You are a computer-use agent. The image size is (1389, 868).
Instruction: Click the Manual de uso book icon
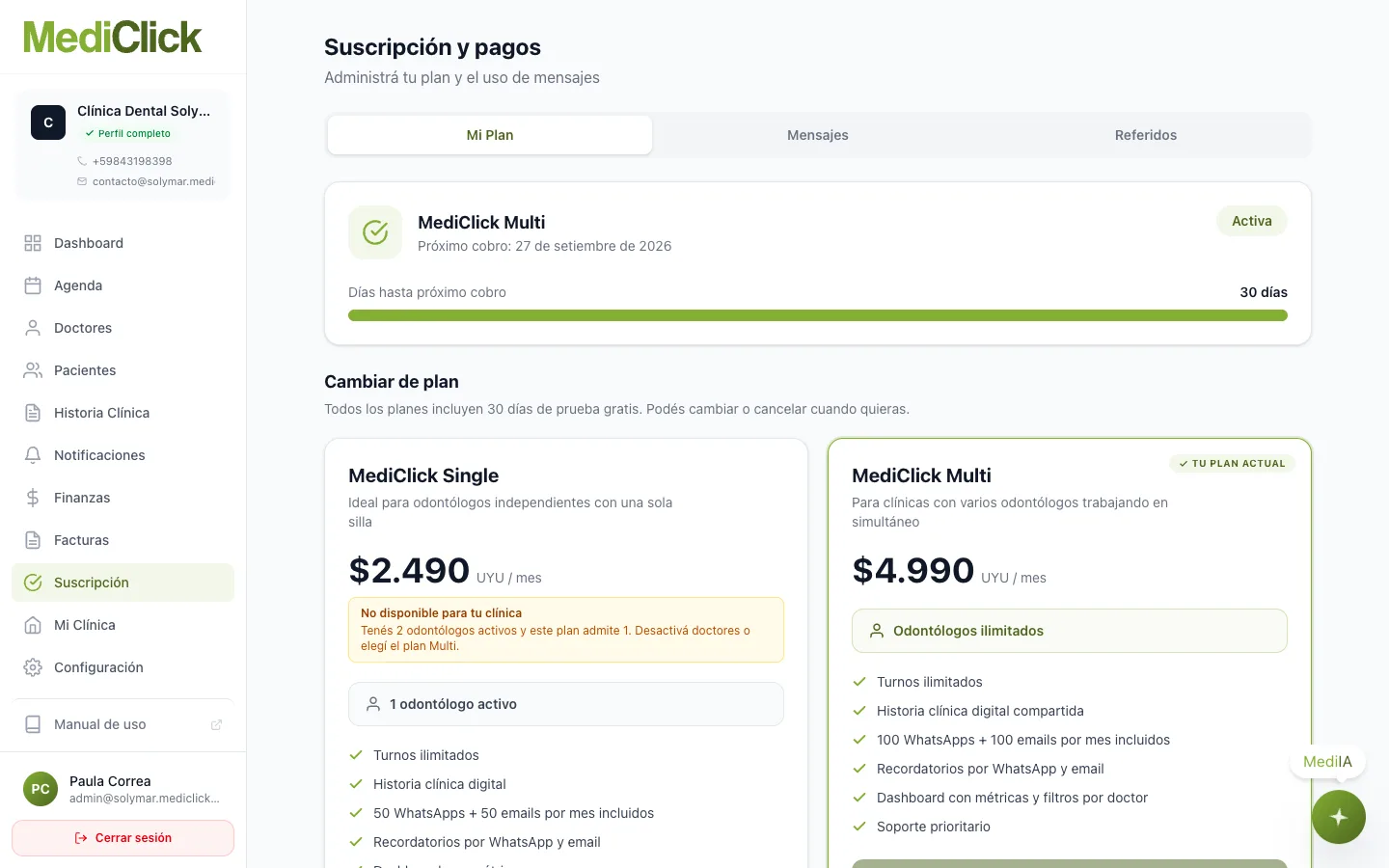click(x=33, y=724)
